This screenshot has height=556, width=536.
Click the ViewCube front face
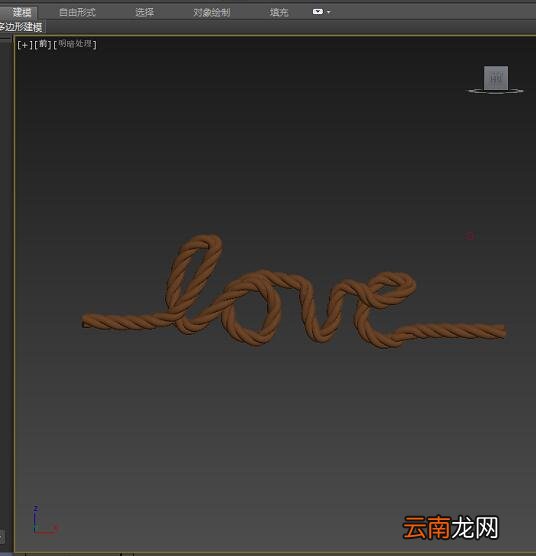tap(496, 78)
